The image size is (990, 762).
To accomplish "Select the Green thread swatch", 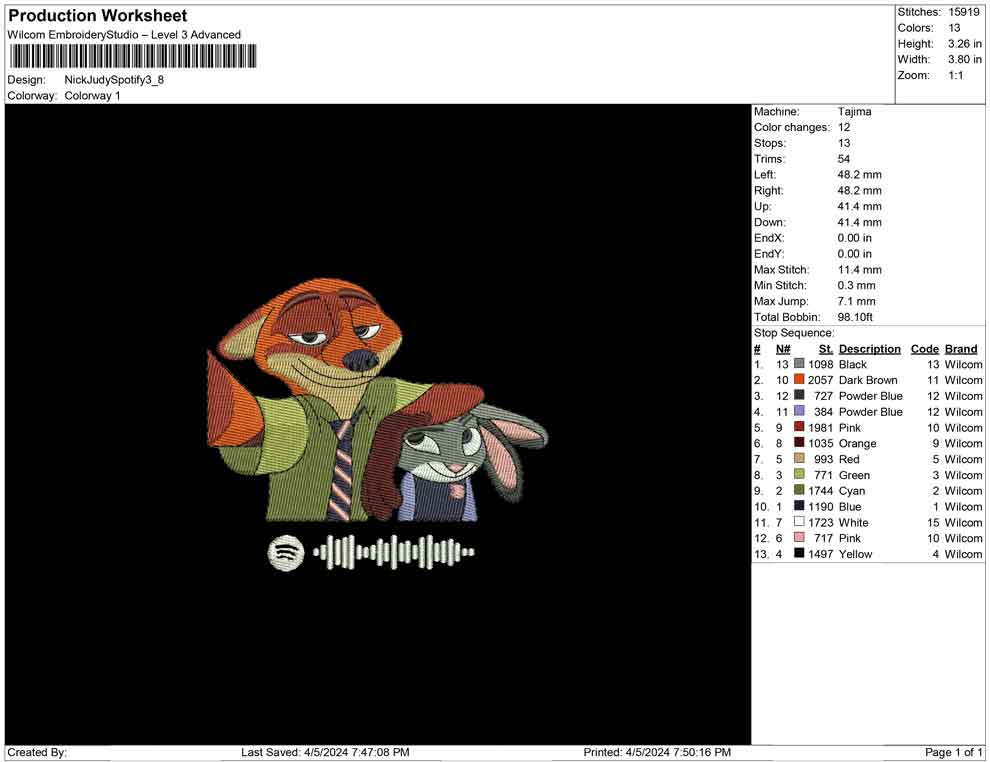I will click(799, 476).
